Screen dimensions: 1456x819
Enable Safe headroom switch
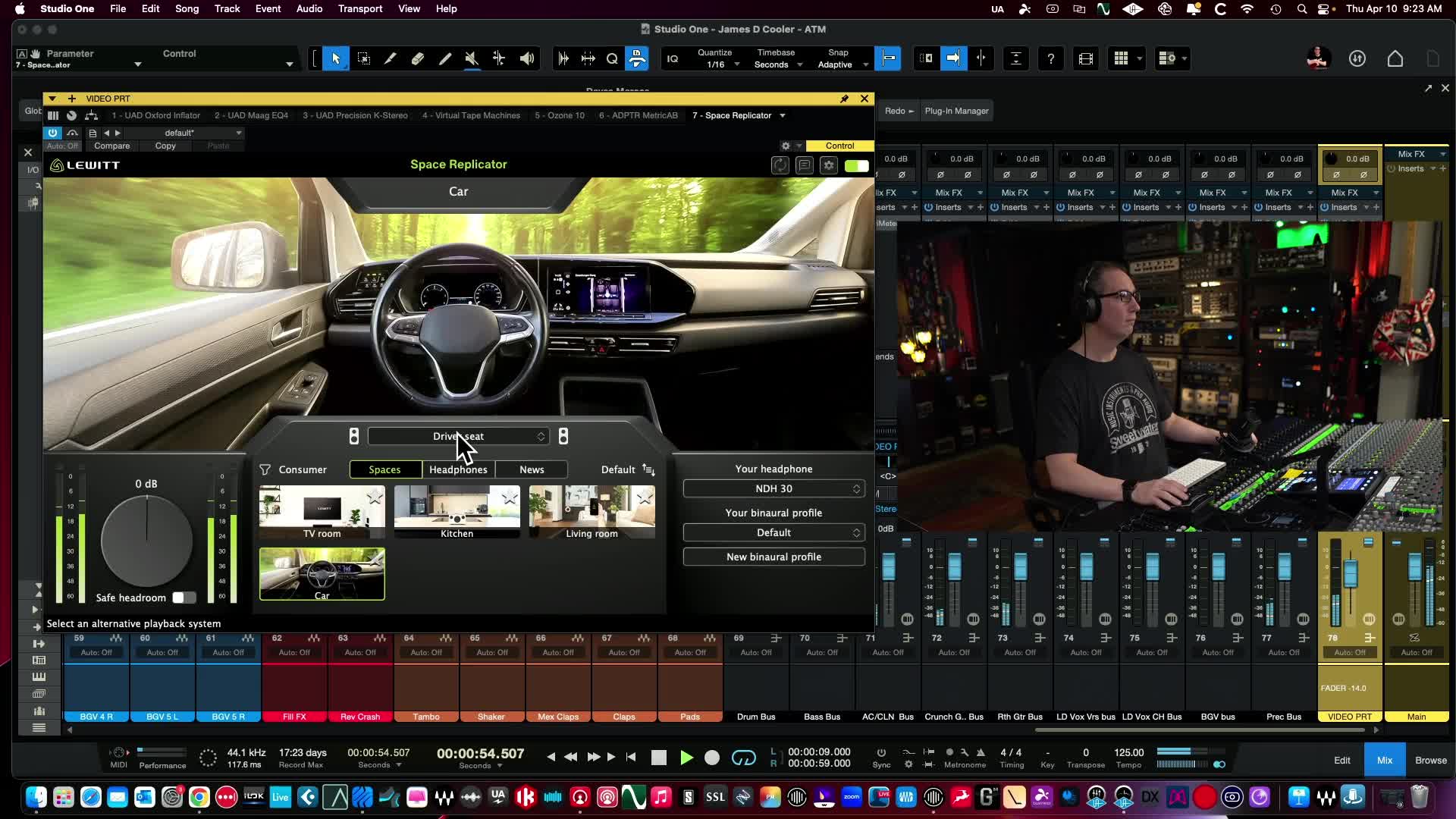[x=184, y=598]
